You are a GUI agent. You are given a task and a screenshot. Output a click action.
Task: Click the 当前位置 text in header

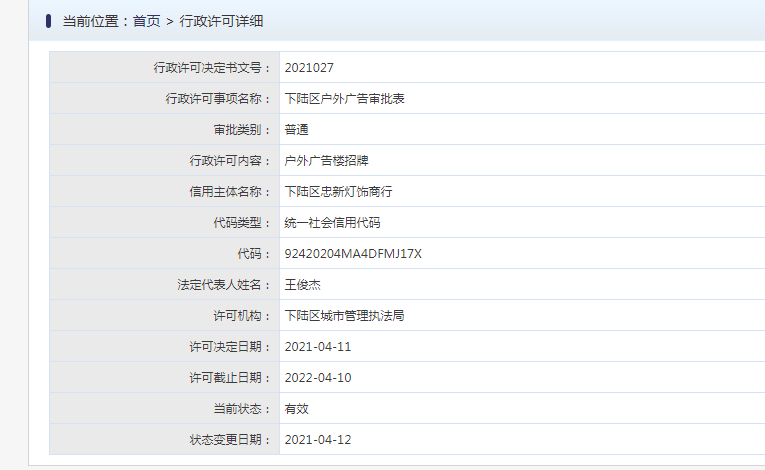(91, 21)
